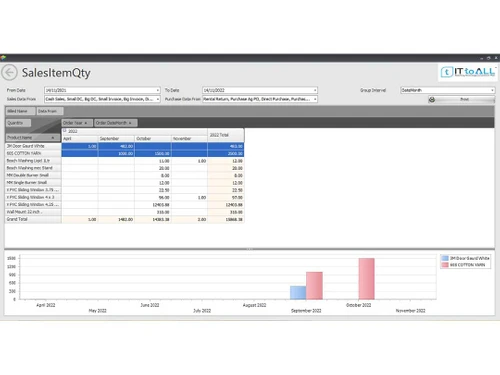Select the MK Single Burner Small row
Viewport: 500px width, 375px height.
click(33, 183)
